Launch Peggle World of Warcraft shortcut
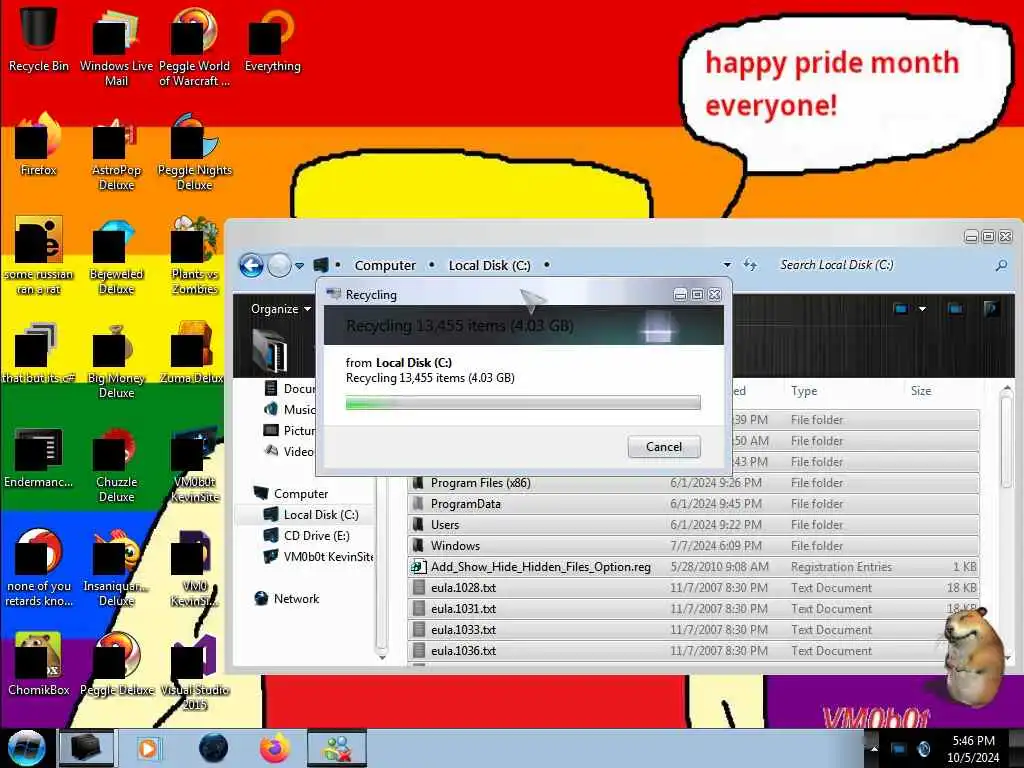This screenshot has width=1024, height=768. pyautogui.click(x=194, y=46)
